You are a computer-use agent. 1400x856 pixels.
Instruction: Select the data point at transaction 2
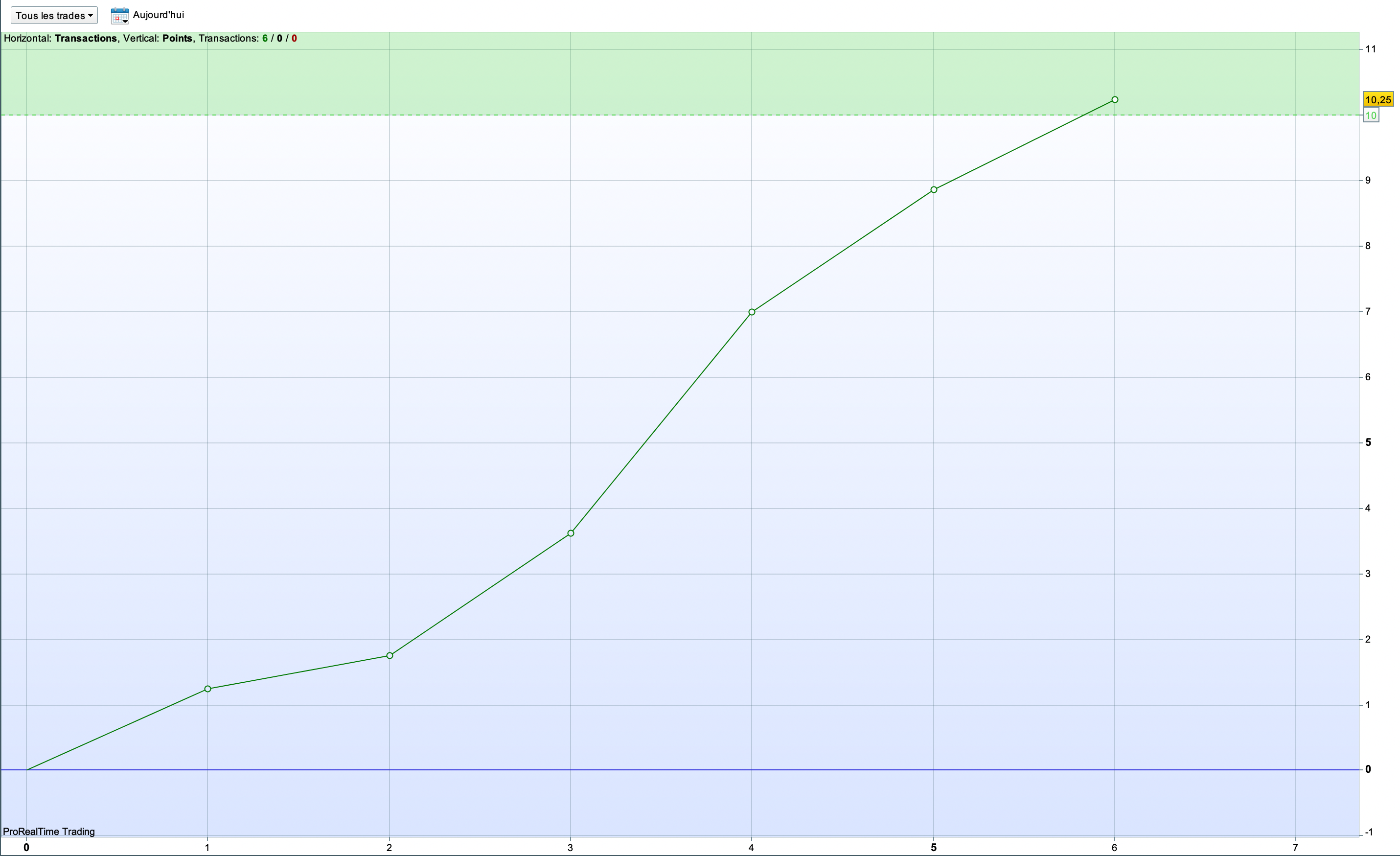(390, 655)
